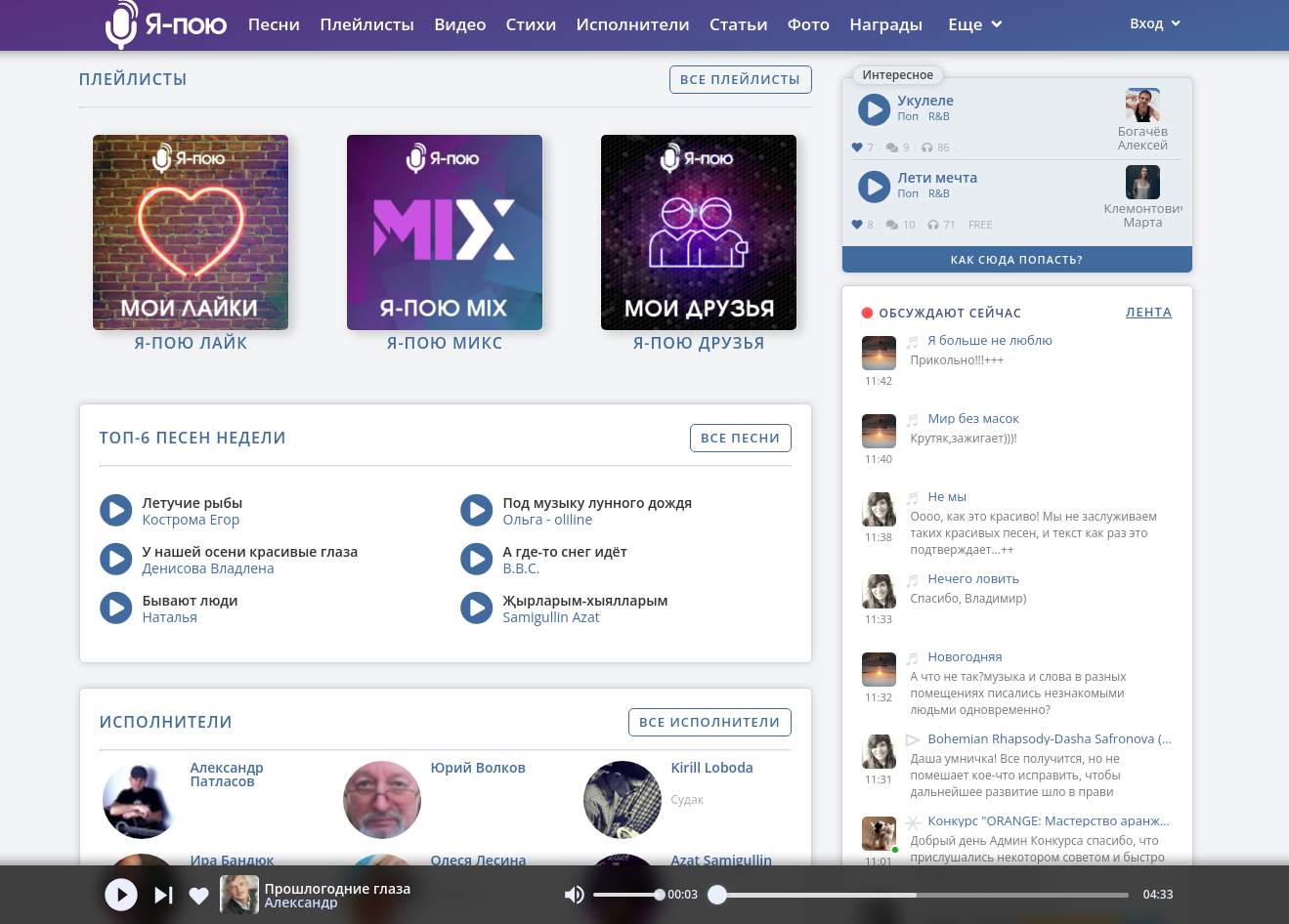Open the Вход login dropdown
The height and width of the screenshot is (924, 1289).
[x=1155, y=23]
